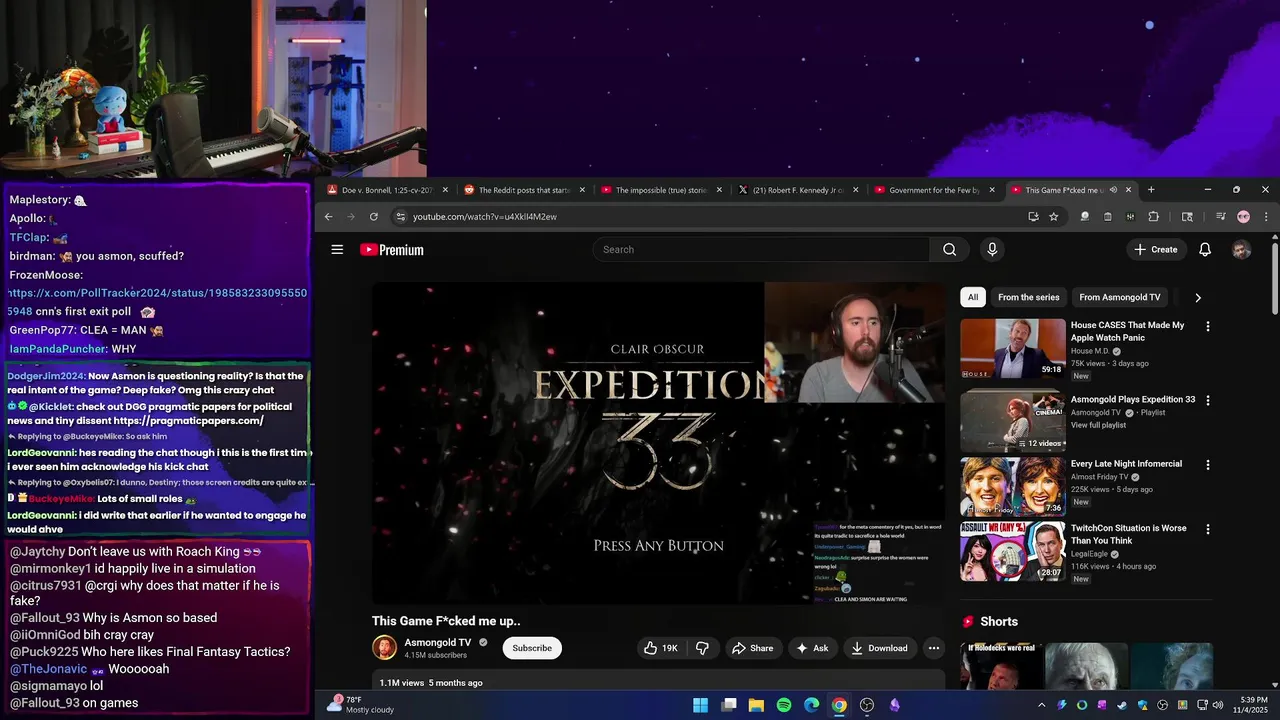Open House CASES video thumbnail
The height and width of the screenshot is (720, 1280).
click(x=1013, y=349)
